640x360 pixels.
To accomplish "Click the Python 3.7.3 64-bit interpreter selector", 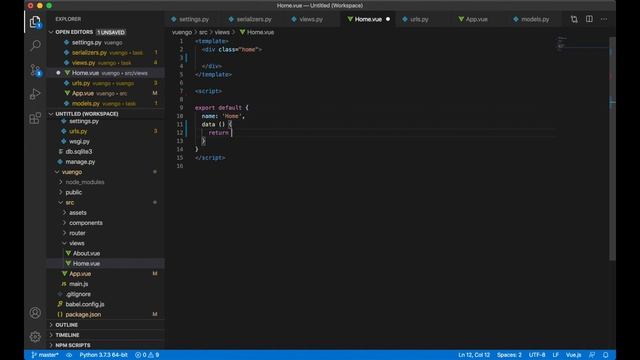I will (103, 355).
